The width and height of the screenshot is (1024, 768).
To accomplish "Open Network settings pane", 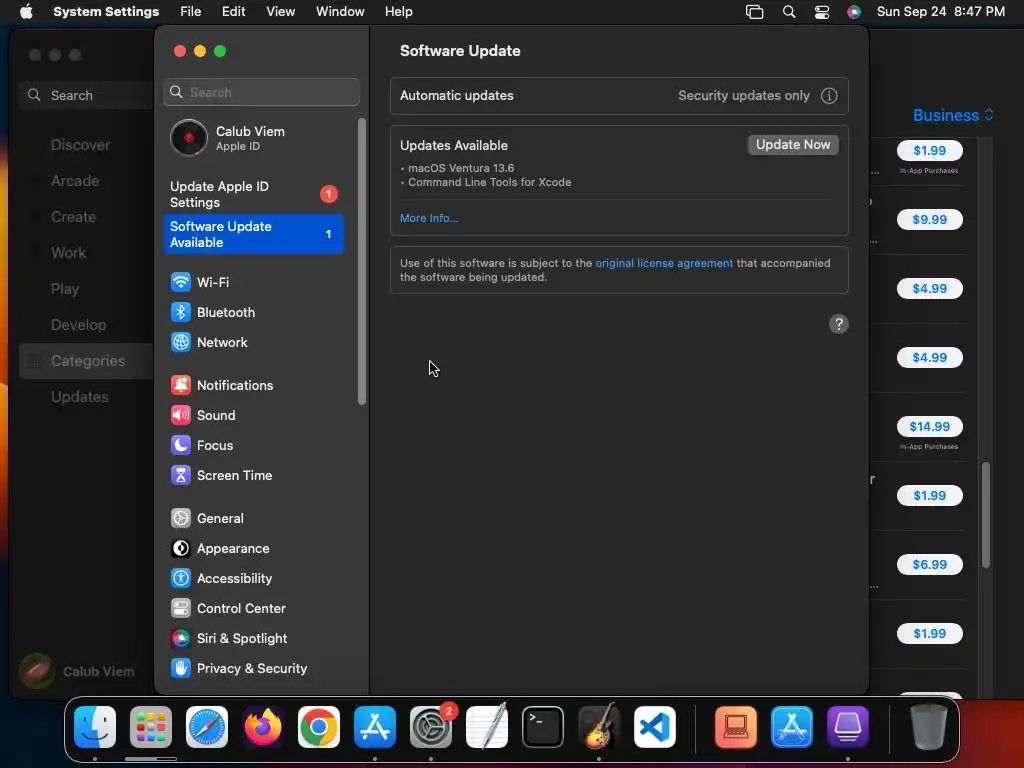I will pos(209,342).
